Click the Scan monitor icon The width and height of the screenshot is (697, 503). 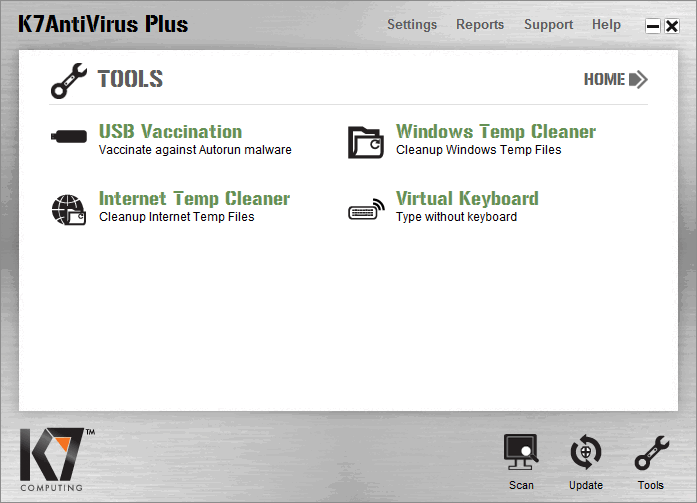click(x=521, y=452)
